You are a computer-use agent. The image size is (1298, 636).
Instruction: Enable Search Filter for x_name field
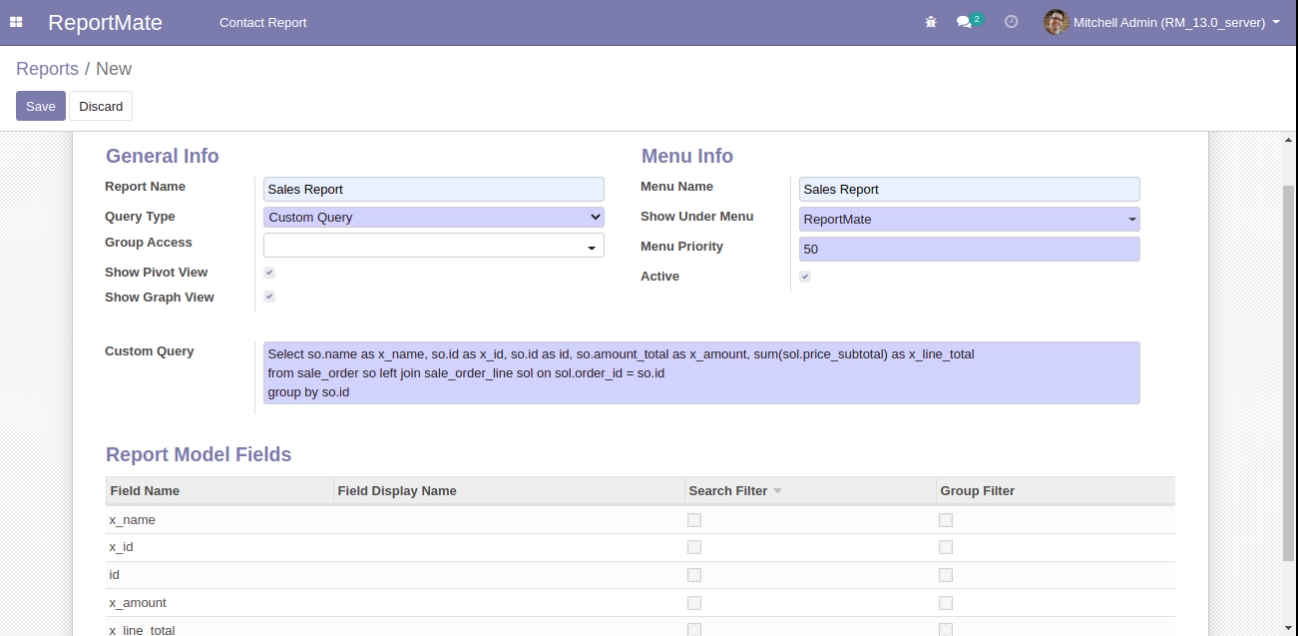tap(694, 520)
